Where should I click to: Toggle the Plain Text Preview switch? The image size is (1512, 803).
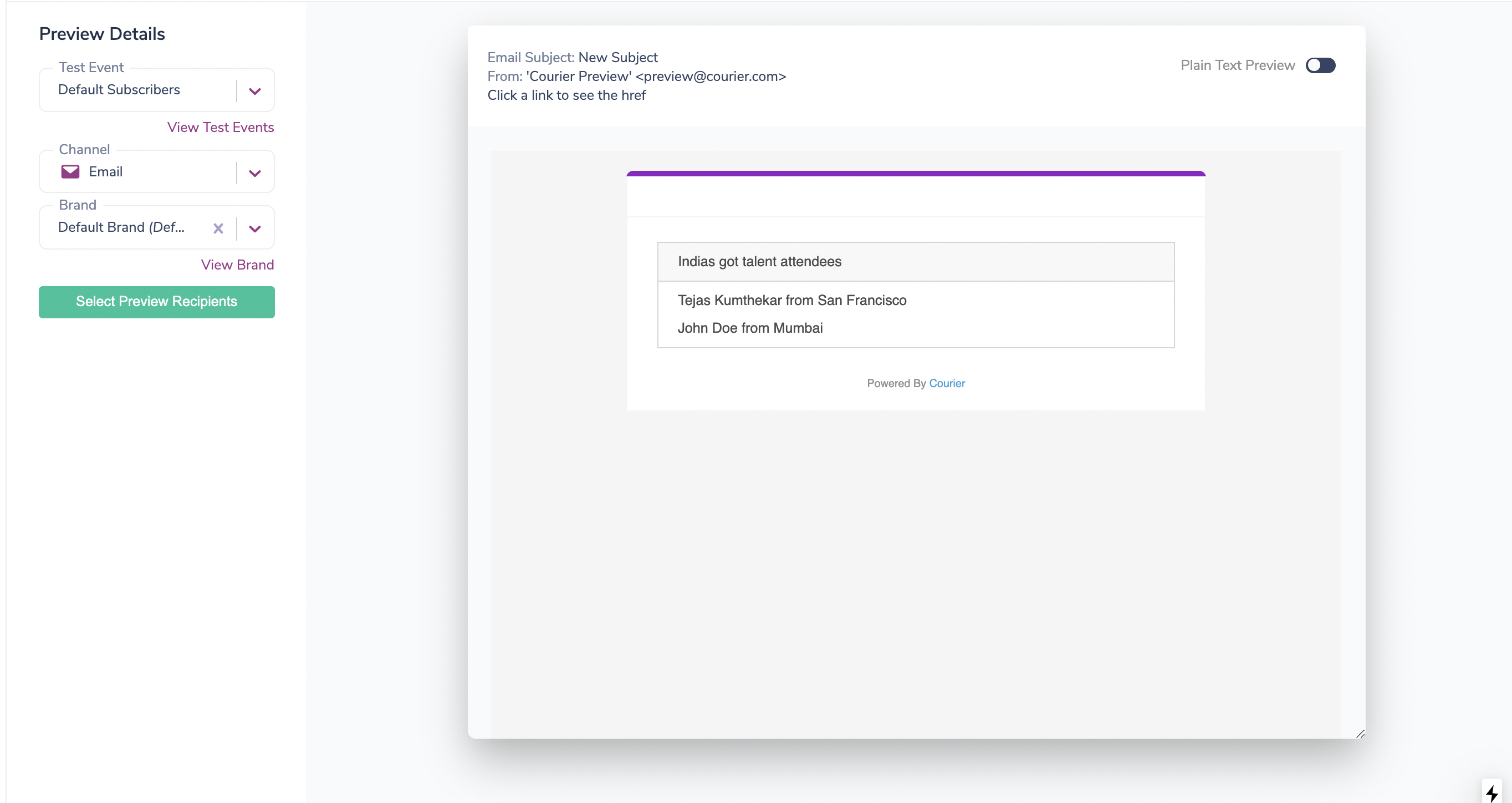(1320, 65)
